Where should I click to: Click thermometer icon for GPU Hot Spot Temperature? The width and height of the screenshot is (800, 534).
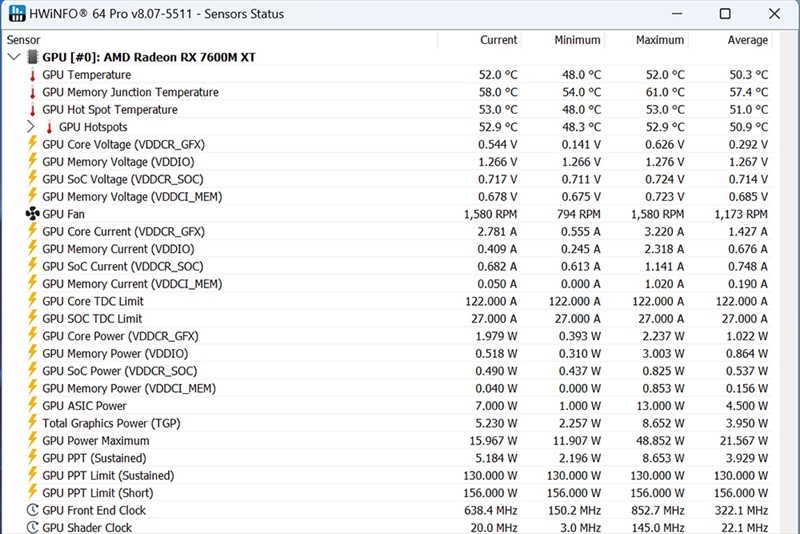33,110
